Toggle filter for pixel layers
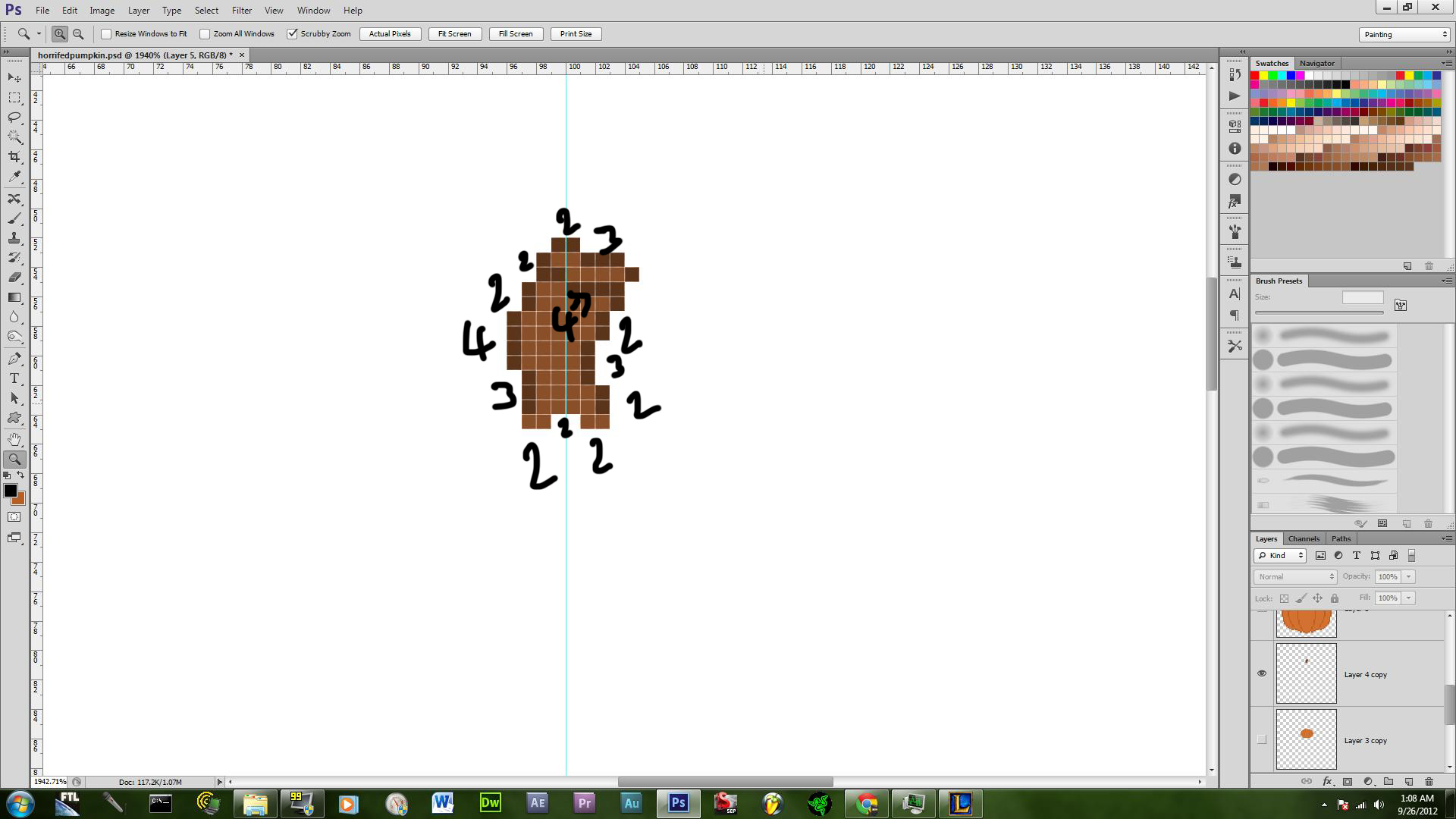 [1320, 556]
